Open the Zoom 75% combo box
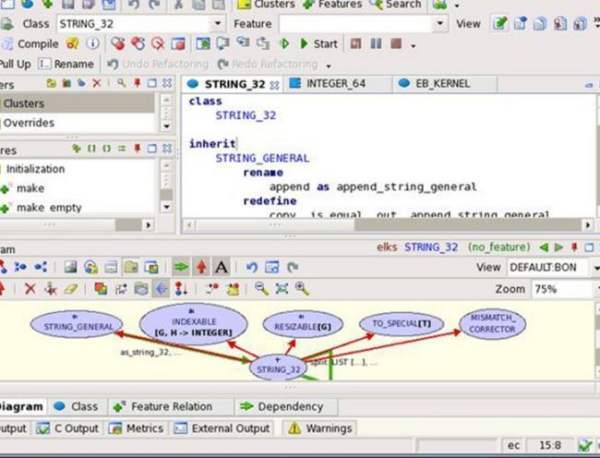This screenshot has width=600, height=458. point(562,289)
